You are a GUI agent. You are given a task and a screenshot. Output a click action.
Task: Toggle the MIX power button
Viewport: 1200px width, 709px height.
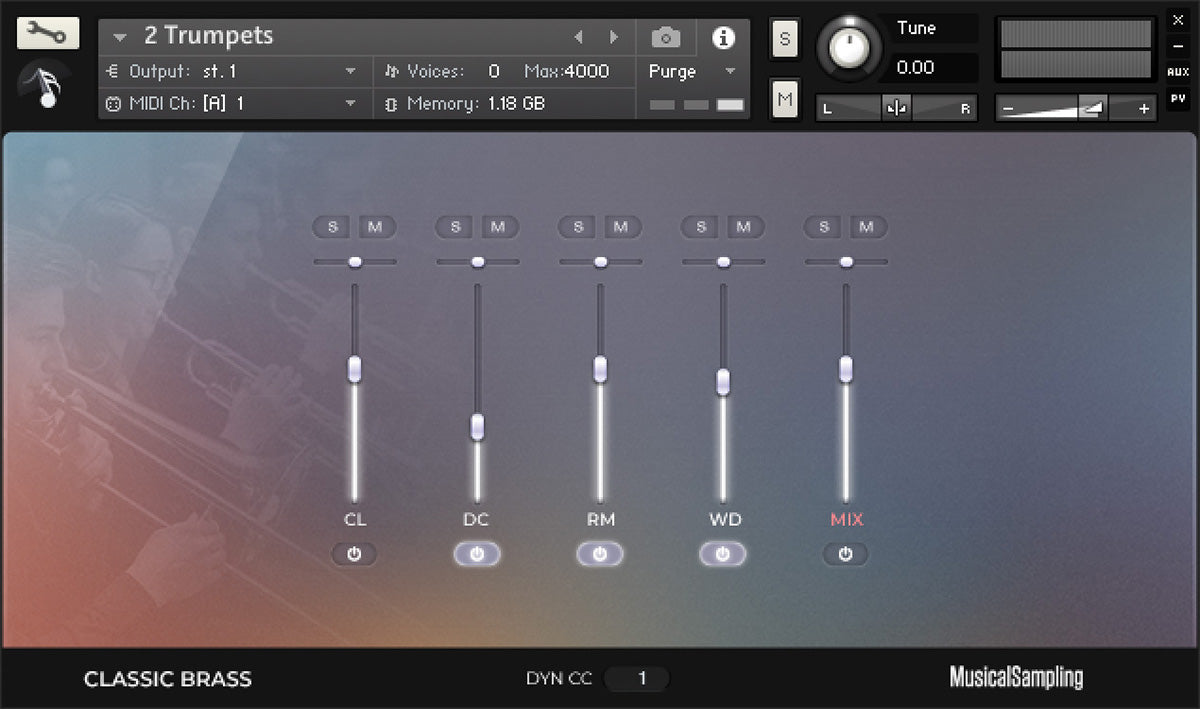coord(846,554)
